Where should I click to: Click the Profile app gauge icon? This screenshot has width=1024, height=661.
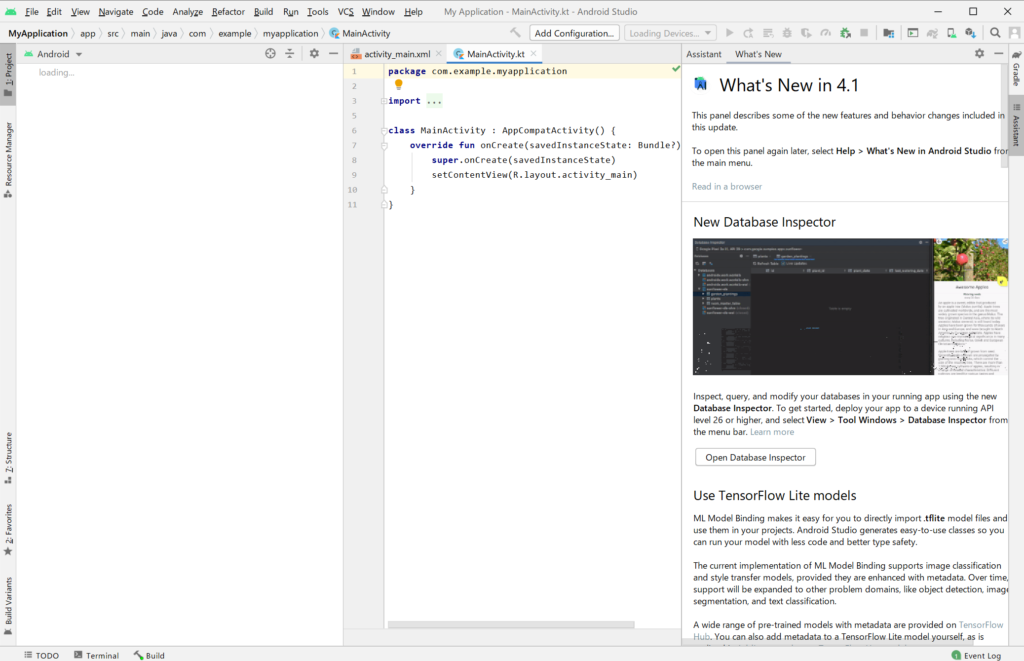(825, 33)
